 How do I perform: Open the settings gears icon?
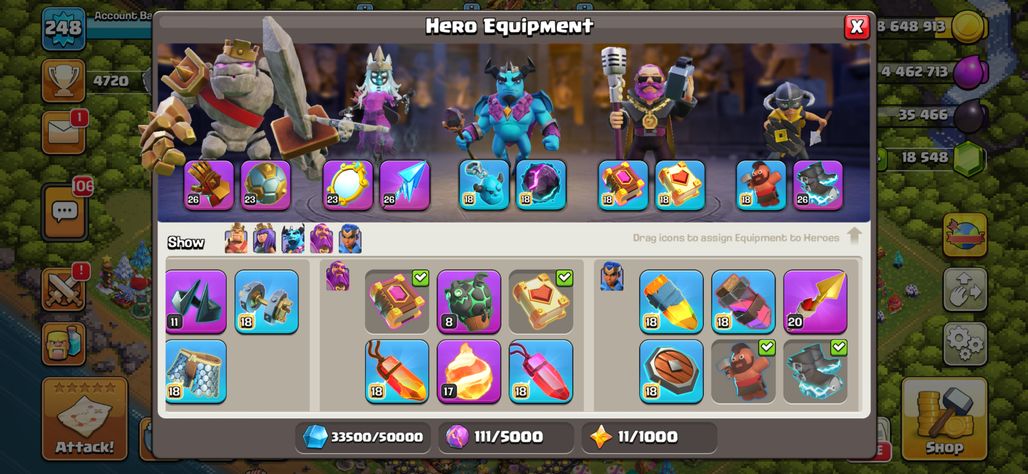965,344
